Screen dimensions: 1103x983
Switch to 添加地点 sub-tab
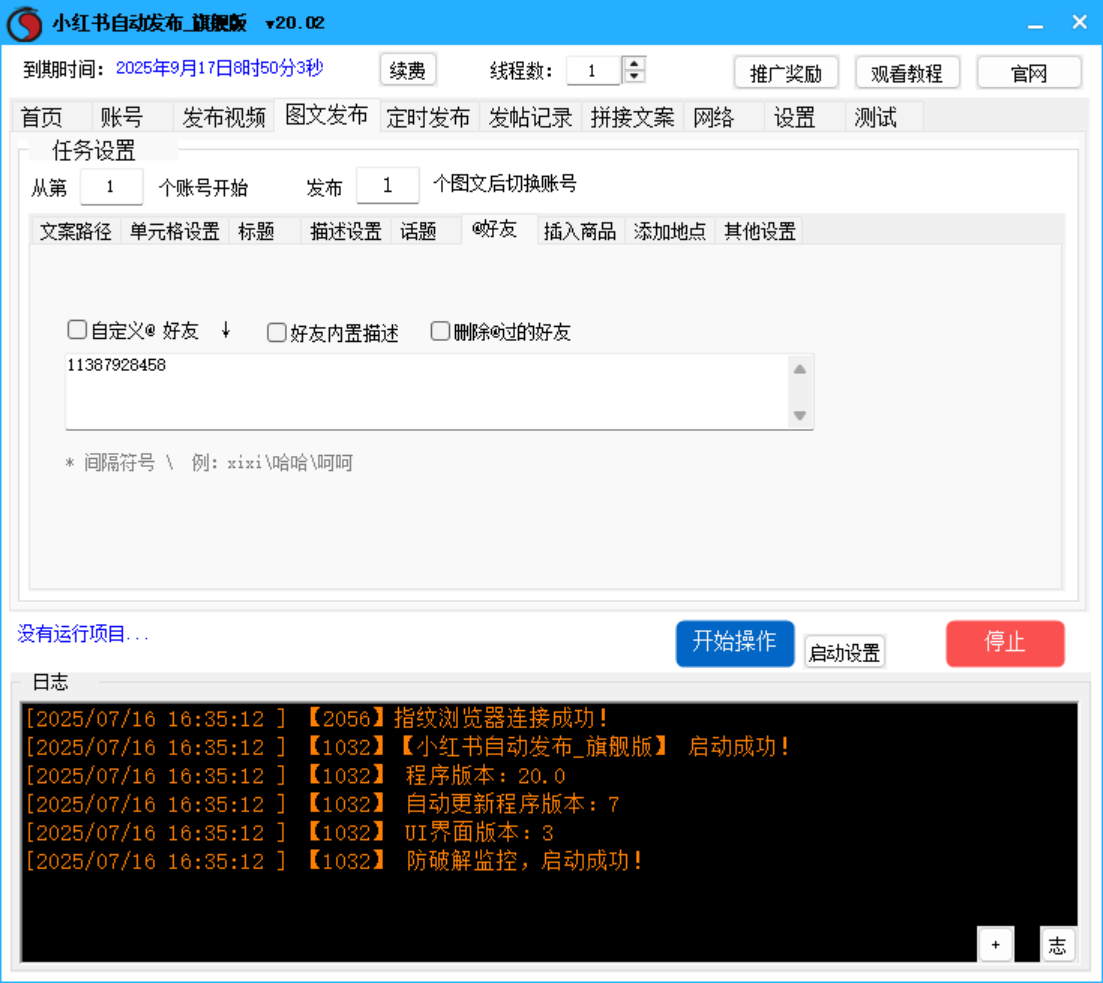(x=670, y=231)
